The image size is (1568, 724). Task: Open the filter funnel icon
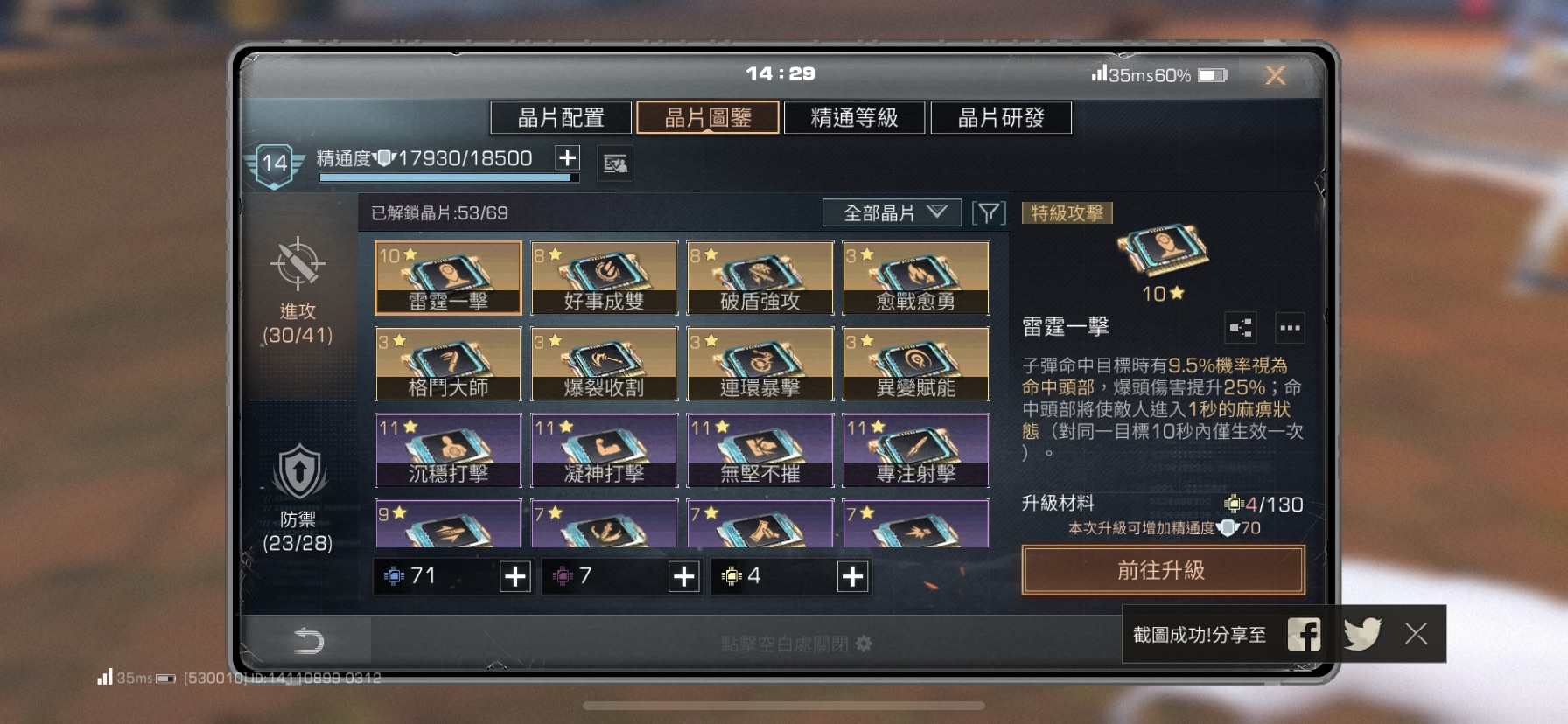(989, 212)
